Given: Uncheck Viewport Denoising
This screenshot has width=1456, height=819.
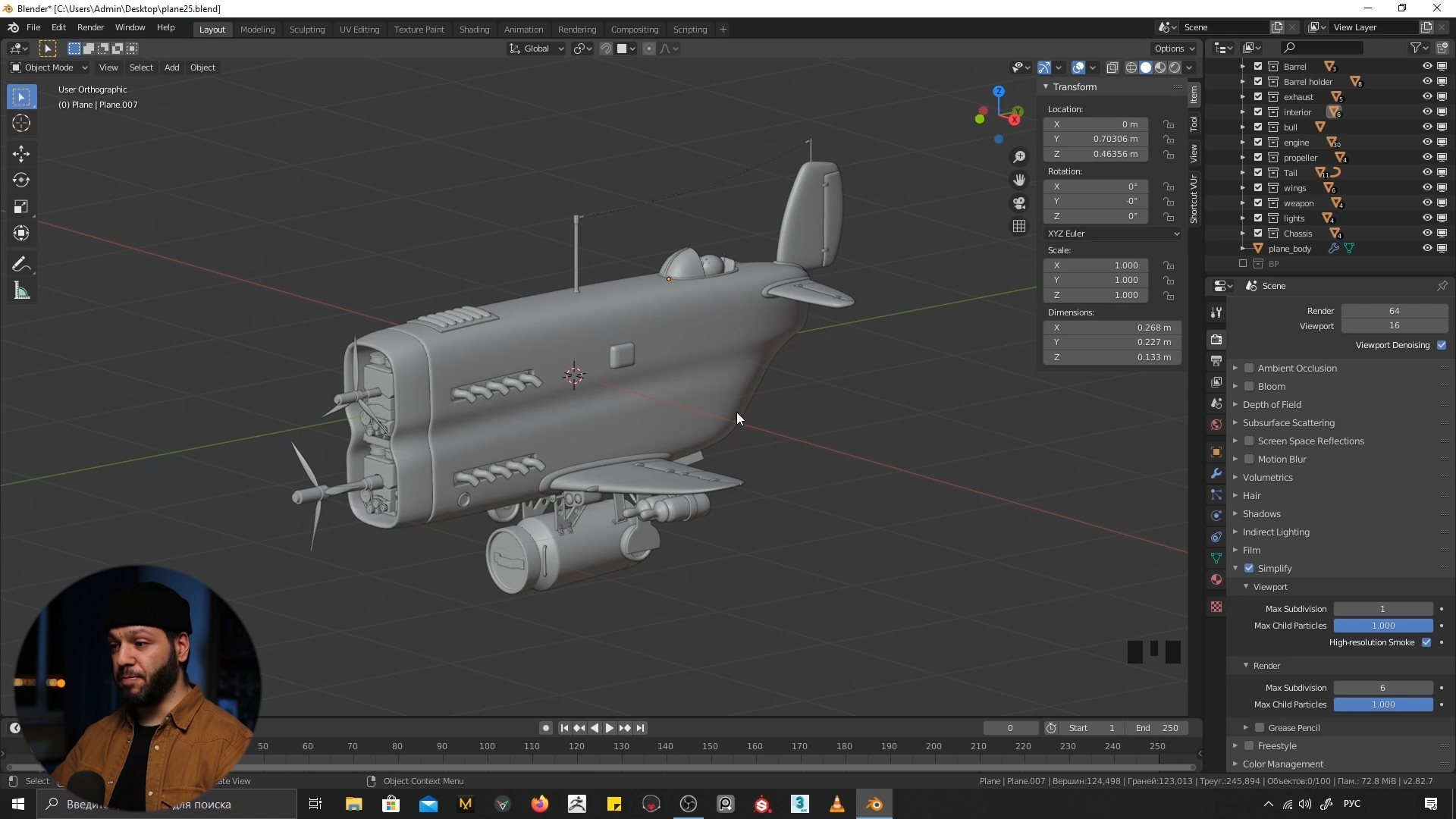Looking at the screenshot, I should (1442, 345).
